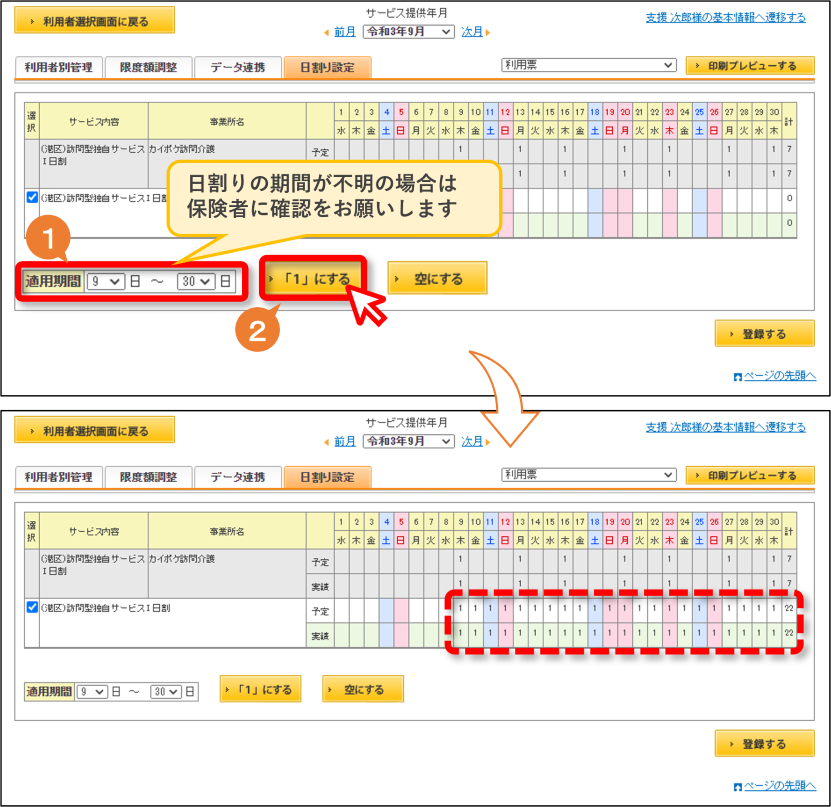Open the lower 適用期間 start day 9 dropdown
This screenshot has height=807, width=831.
(x=92, y=692)
